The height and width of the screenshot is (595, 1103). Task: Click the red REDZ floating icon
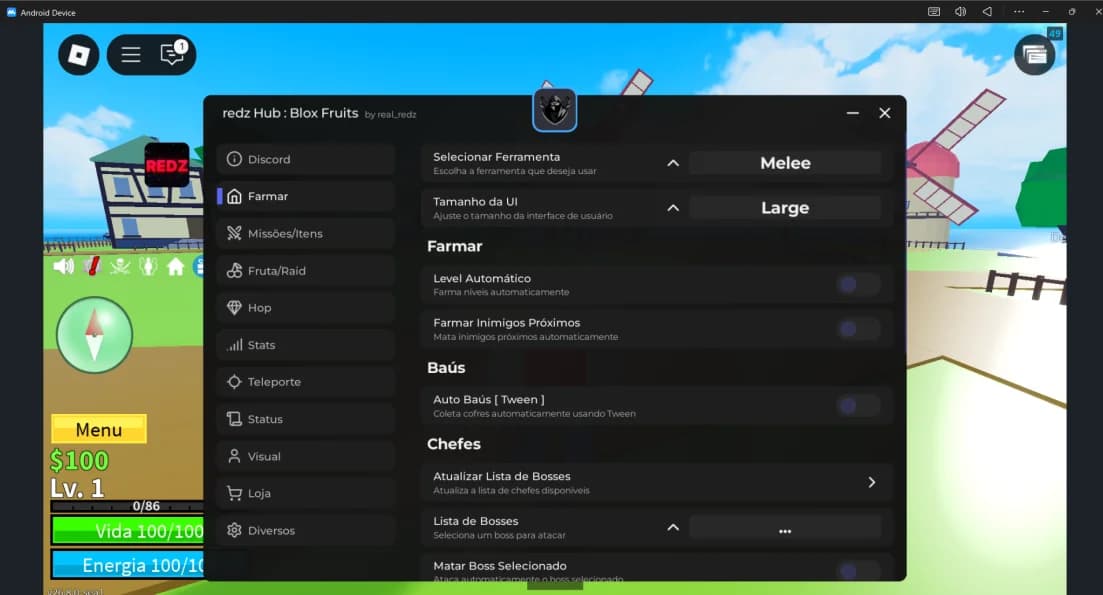click(166, 165)
